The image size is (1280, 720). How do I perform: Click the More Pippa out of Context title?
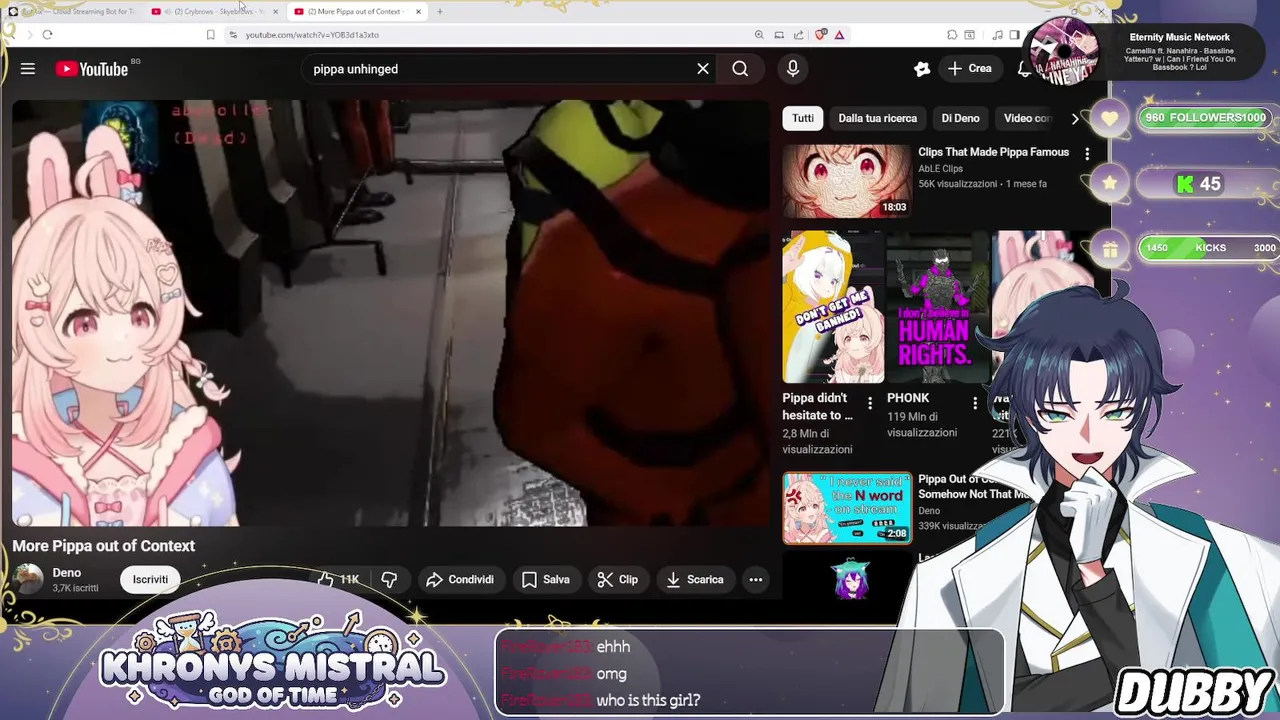104,546
